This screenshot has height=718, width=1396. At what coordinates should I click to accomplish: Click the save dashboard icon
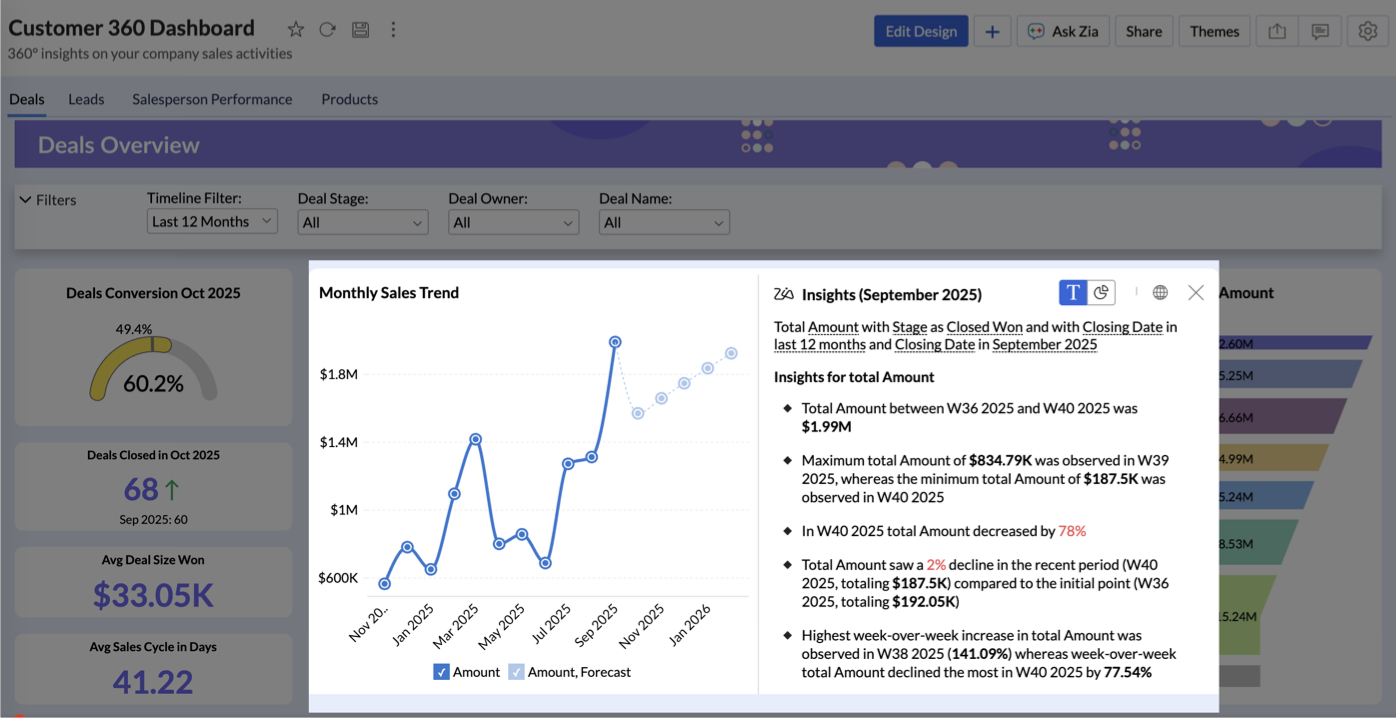(x=361, y=30)
